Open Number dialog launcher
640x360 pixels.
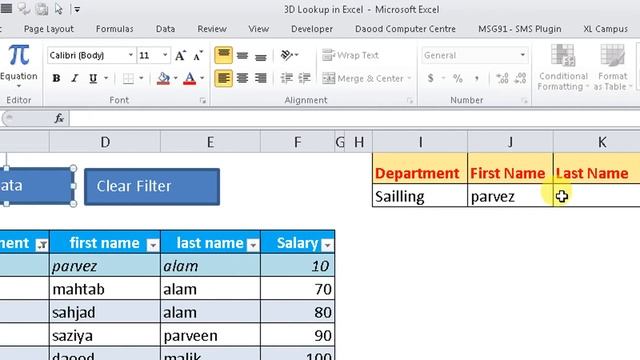(x=524, y=100)
